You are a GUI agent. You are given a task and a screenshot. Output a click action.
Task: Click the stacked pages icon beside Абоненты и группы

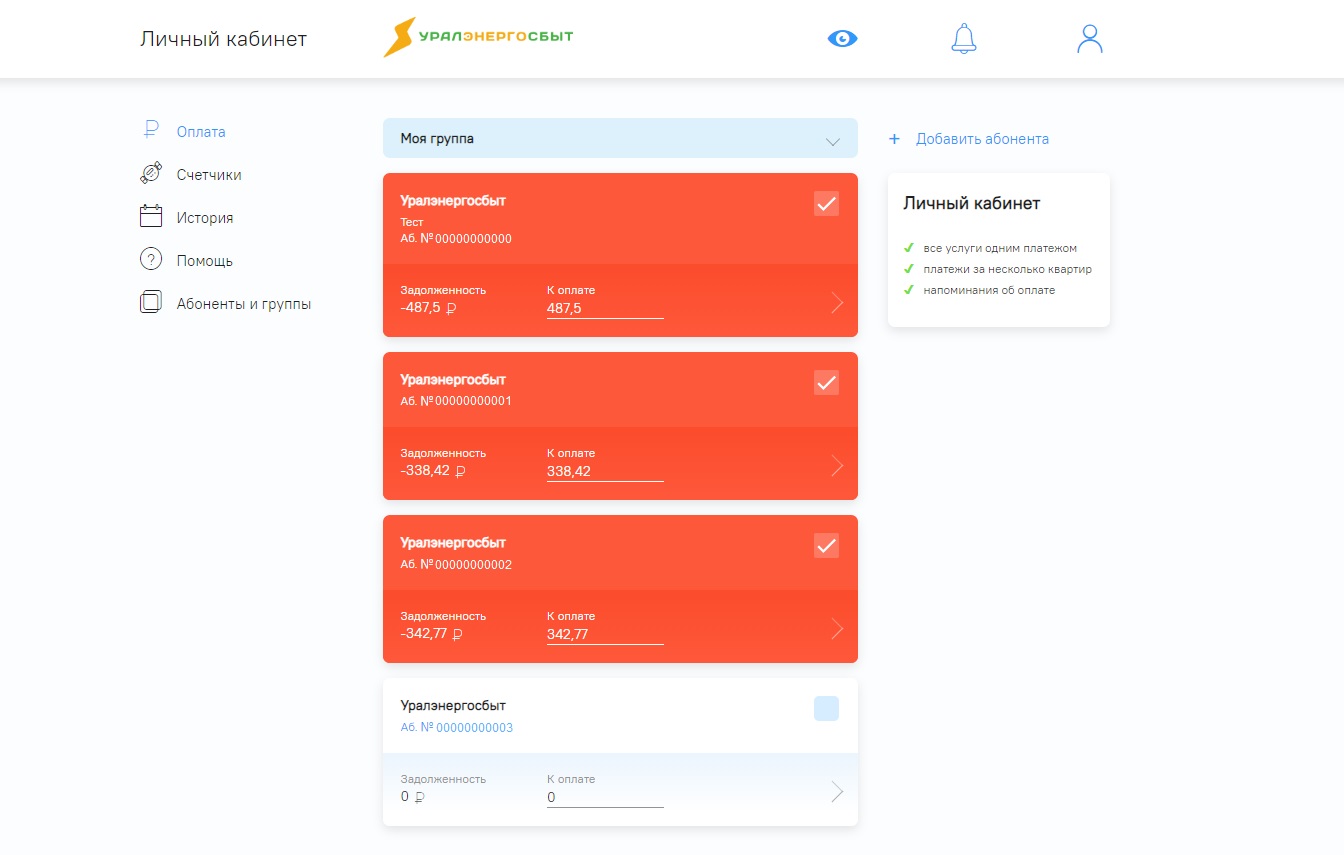click(x=151, y=303)
